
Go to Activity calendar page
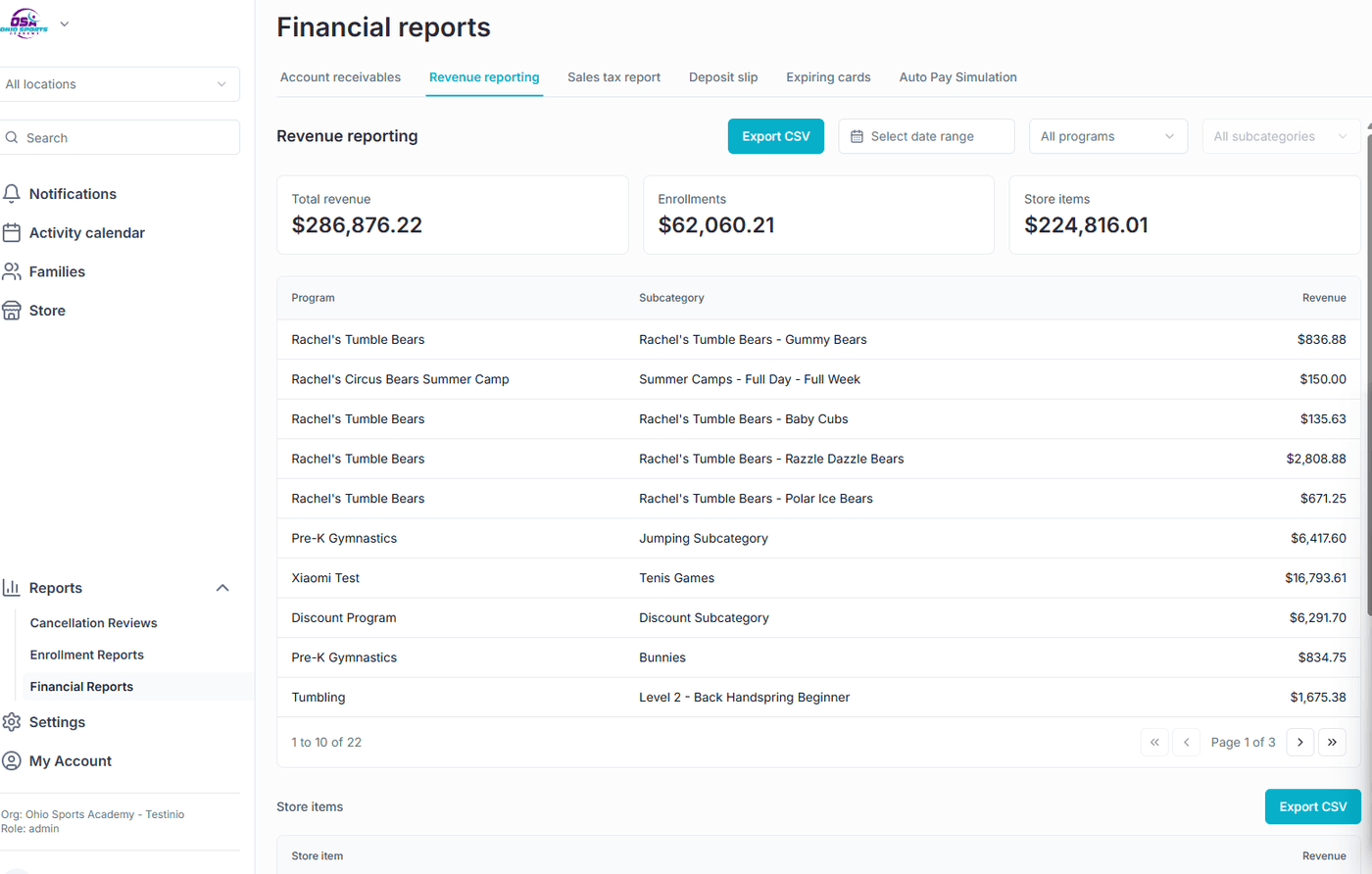tap(87, 233)
